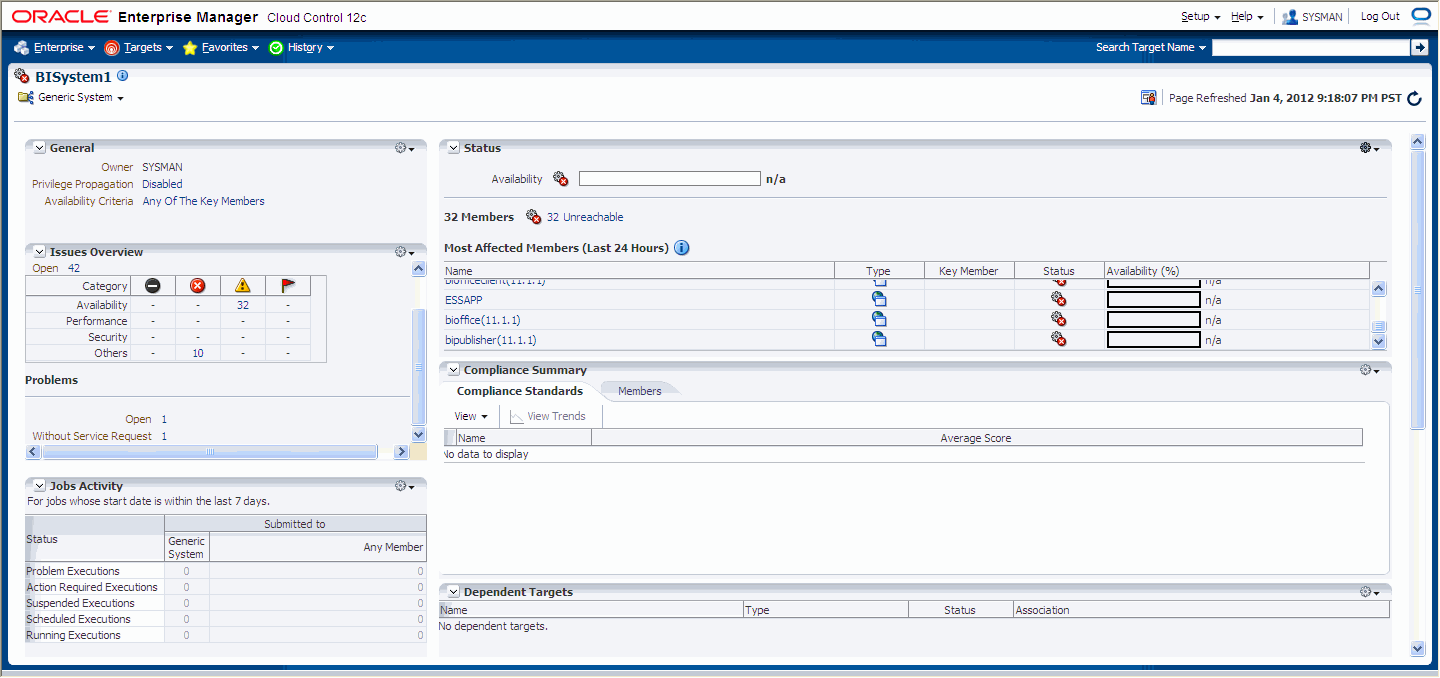Click the 32 availability warnings link
1440x678 pixels.
pos(243,305)
